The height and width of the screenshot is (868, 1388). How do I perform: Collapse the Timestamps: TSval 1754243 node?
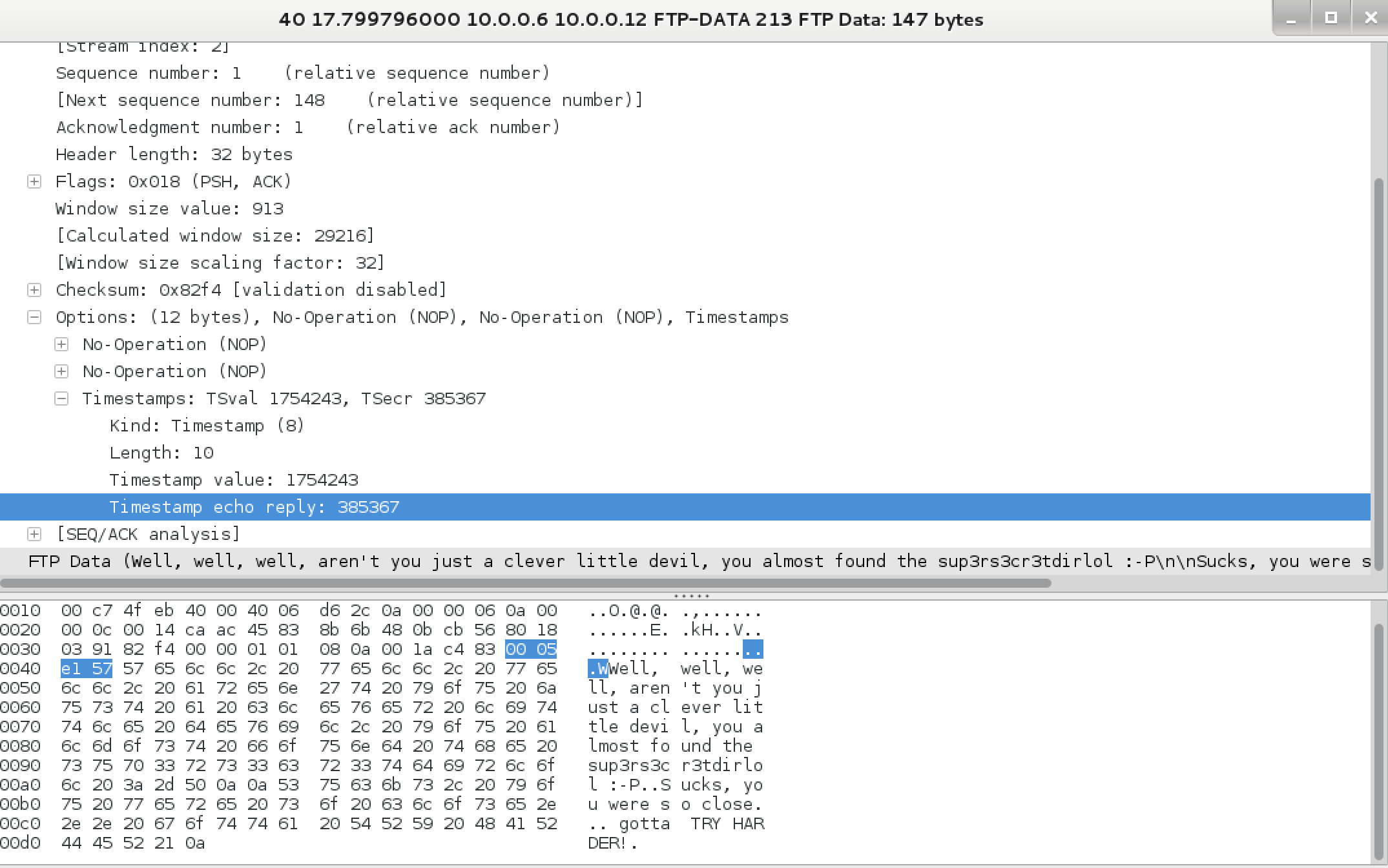(61, 398)
